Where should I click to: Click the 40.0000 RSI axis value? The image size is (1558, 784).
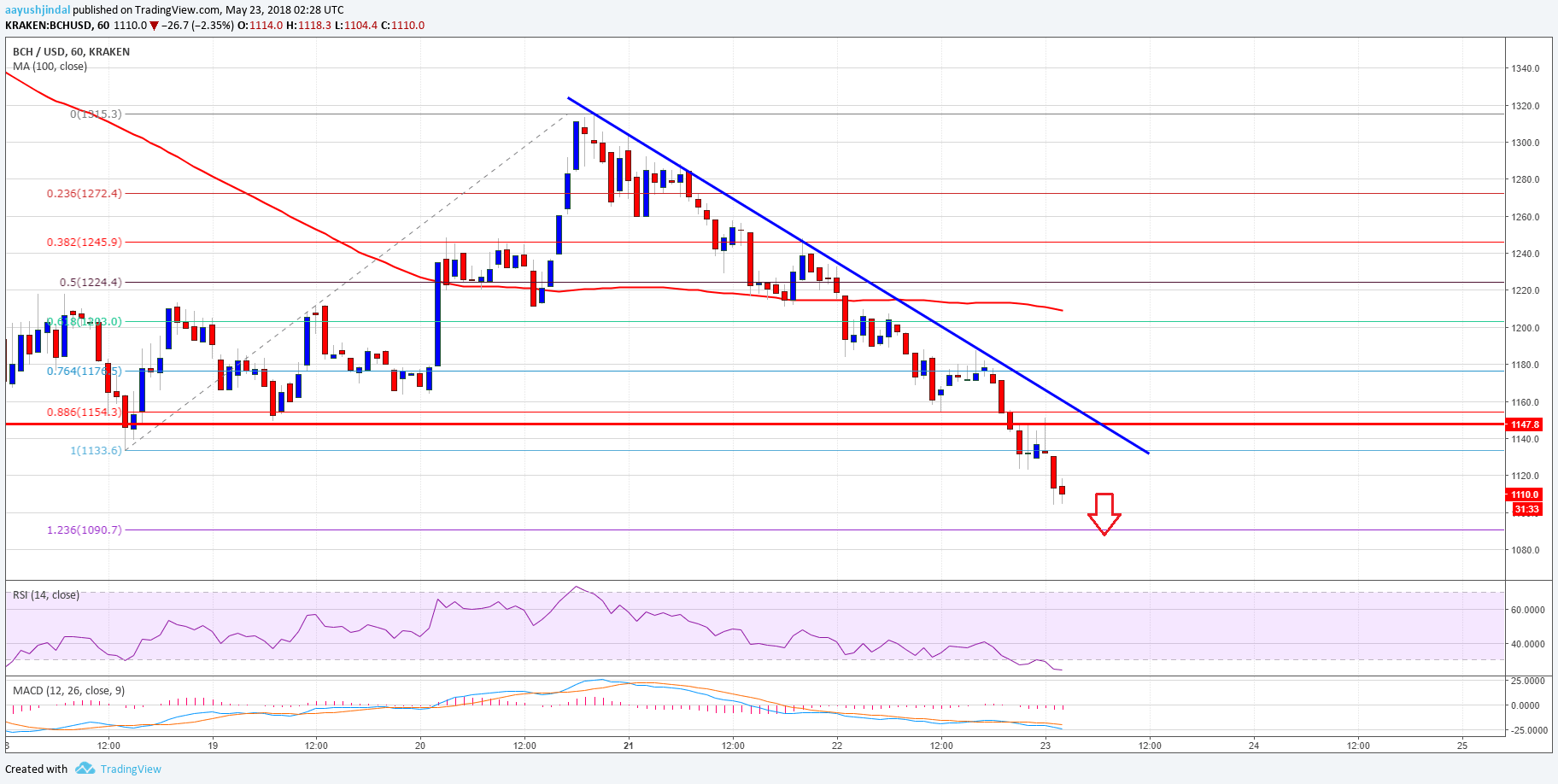pyautogui.click(x=1528, y=644)
